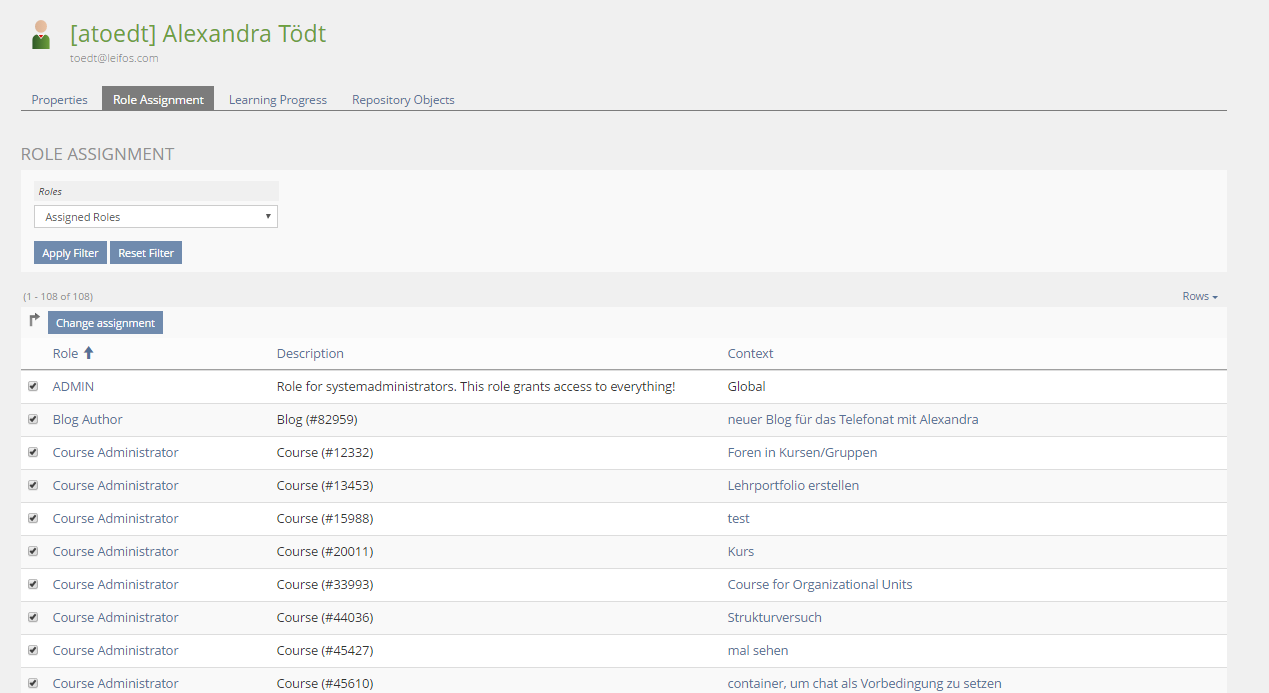Uncheck the ADMIN role checkbox
The height and width of the screenshot is (693, 1269).
click(33, 386)
